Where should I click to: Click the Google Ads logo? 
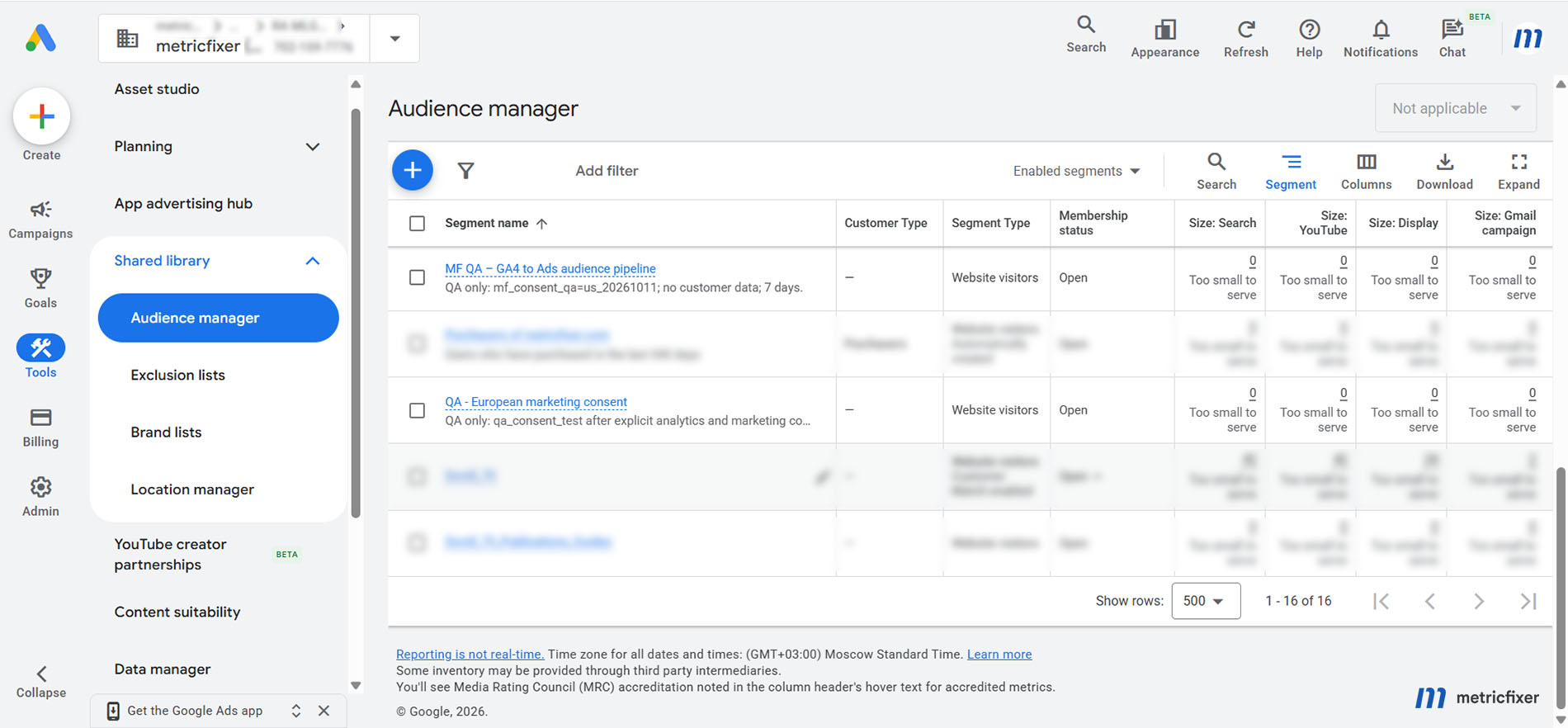[x=40, y=38]
